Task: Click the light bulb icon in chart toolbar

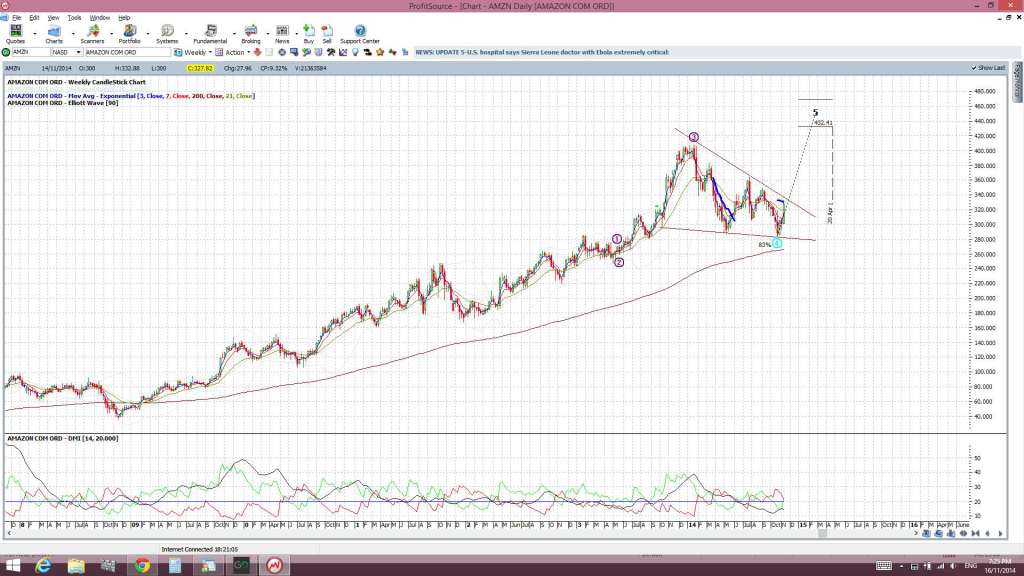Action: tap(355, 52)
